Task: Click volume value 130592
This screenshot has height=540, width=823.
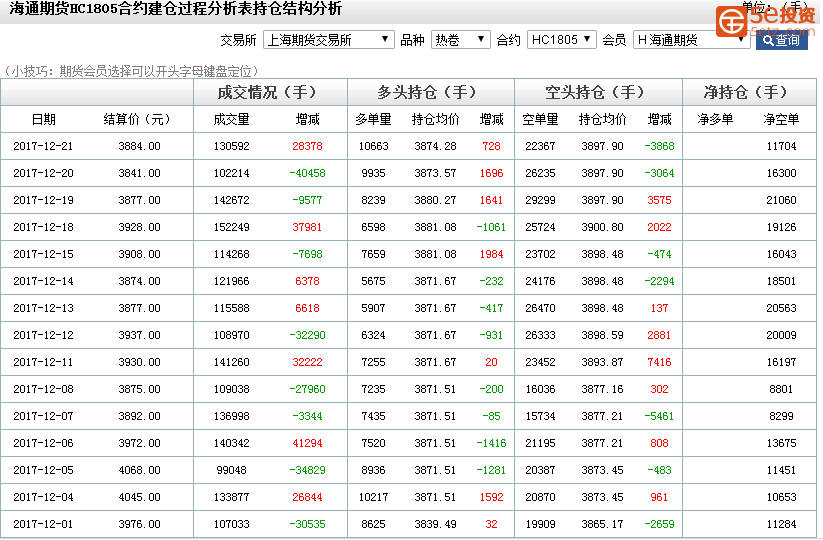Action: tap(231, 146)
